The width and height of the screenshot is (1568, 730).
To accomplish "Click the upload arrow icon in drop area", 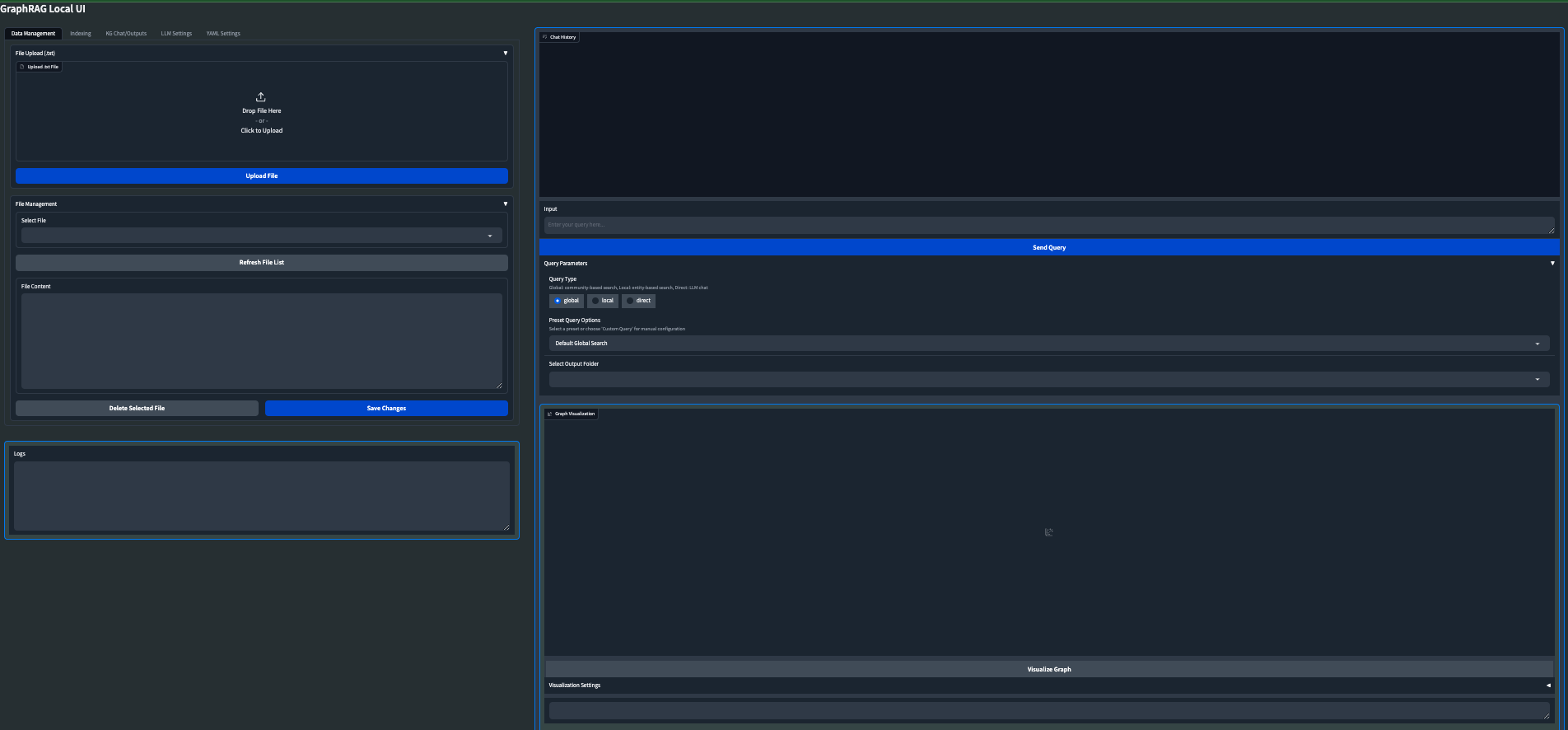I will click(261, 97).
